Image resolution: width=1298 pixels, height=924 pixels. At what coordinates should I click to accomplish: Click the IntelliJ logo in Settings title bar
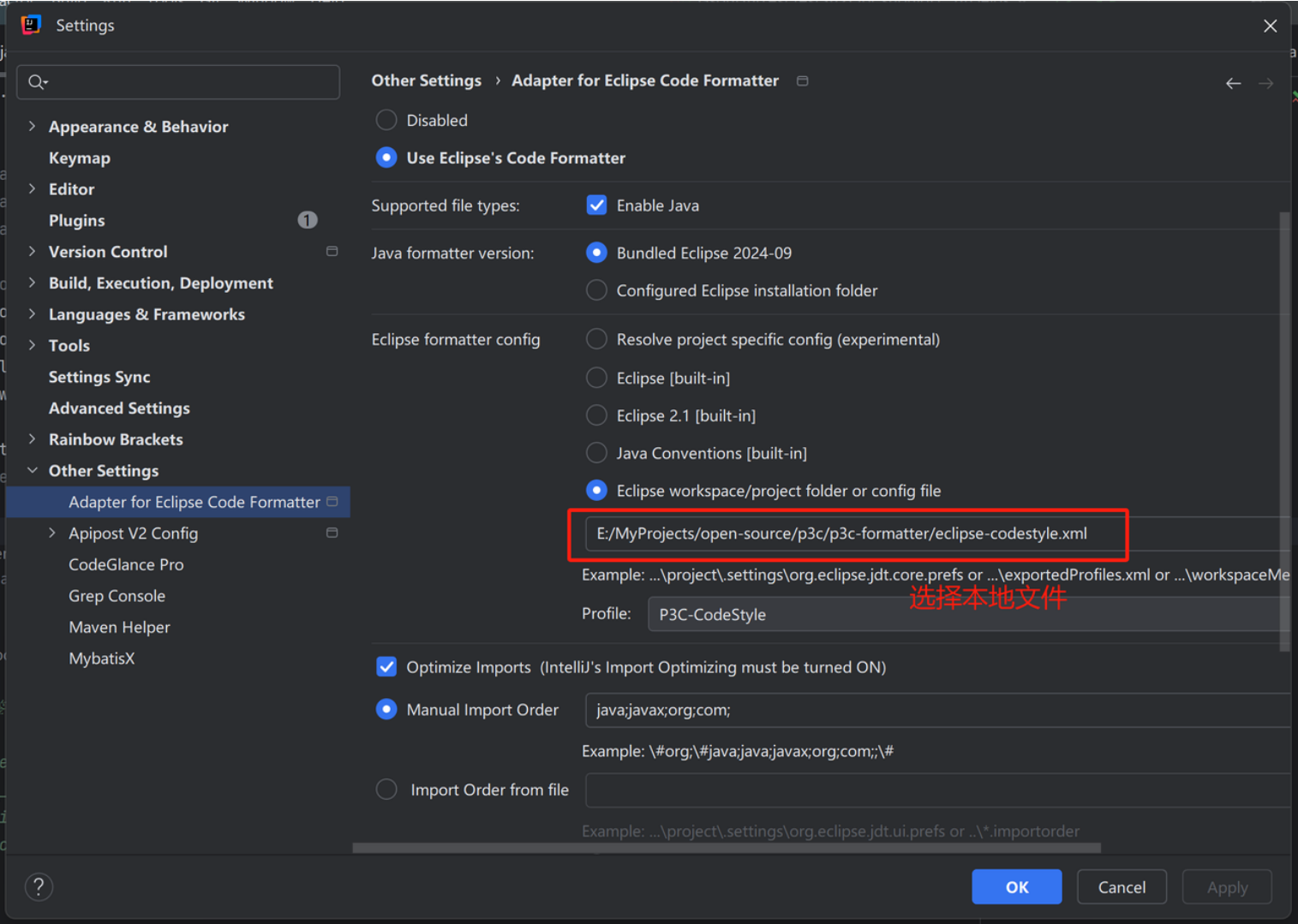pos(31,25)
